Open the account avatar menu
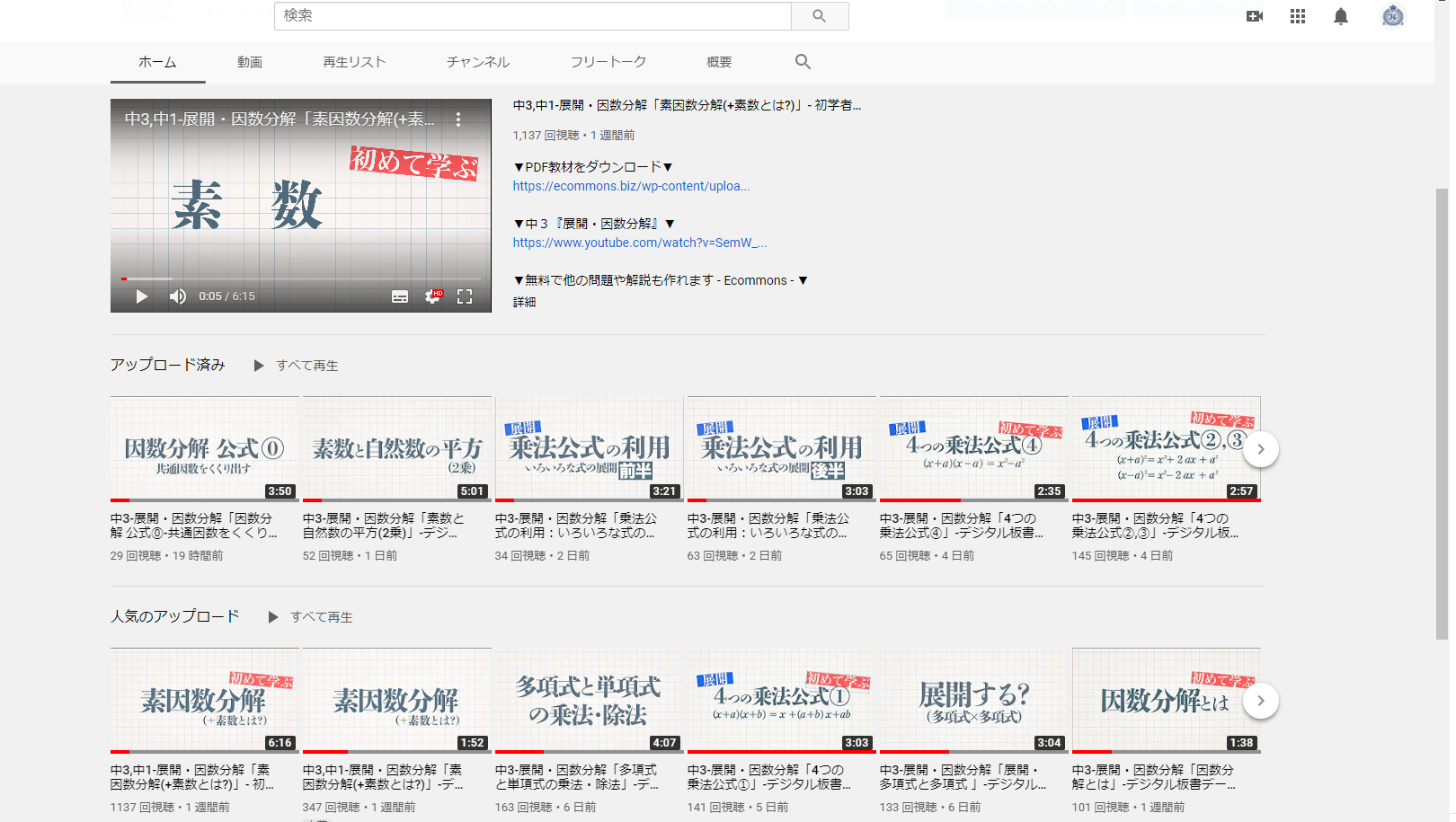The image size is (1456, 822). (x=1393, y=16)
